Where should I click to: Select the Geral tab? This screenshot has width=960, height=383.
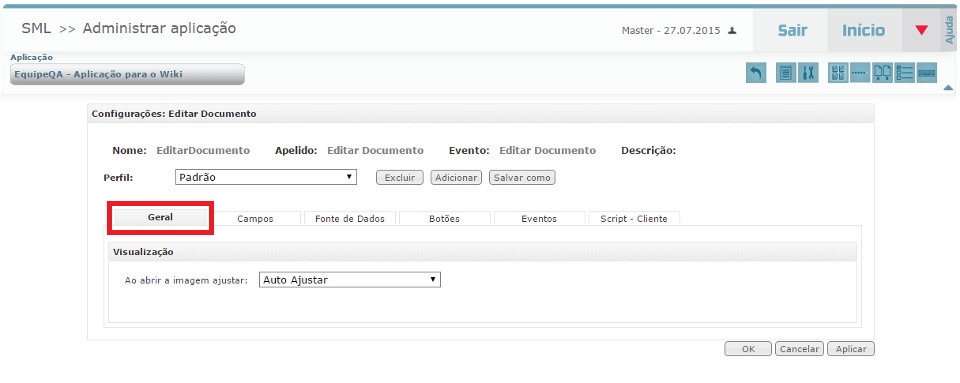(160, 217)
